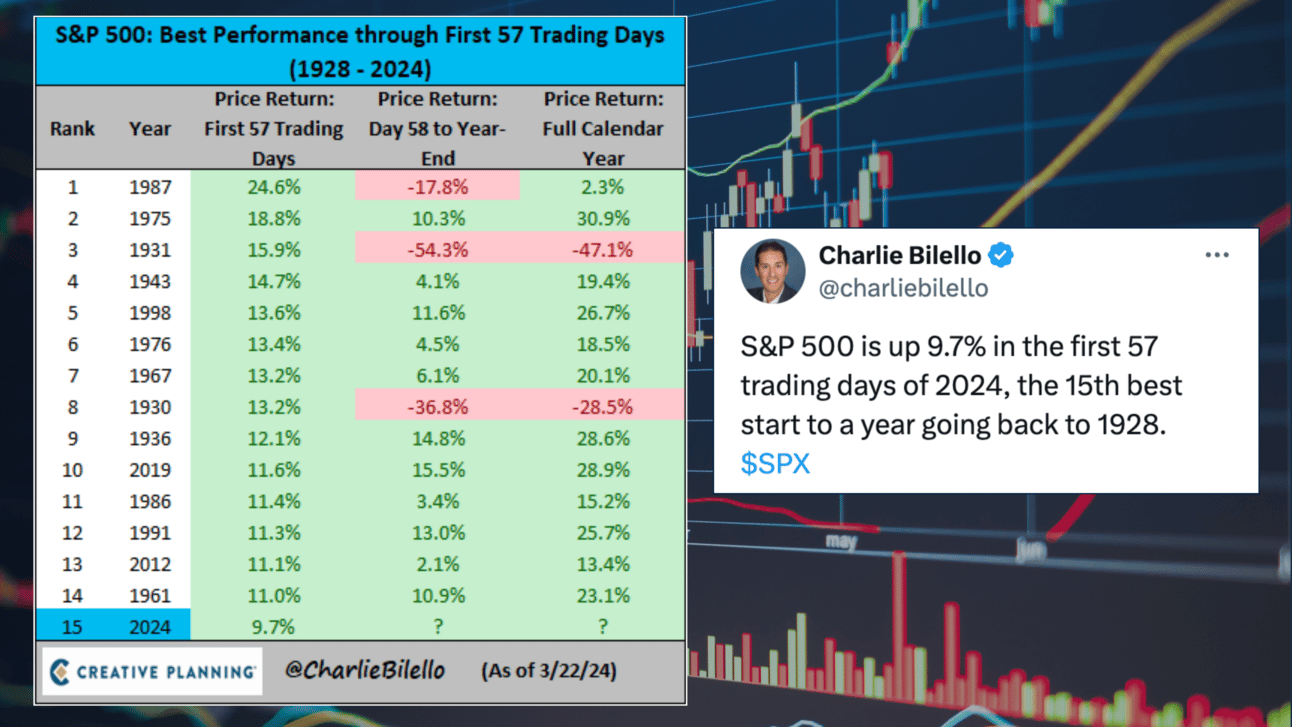Select the highlighted 2024 rank 15 row
1292x727 pixels.
[361, 627]
